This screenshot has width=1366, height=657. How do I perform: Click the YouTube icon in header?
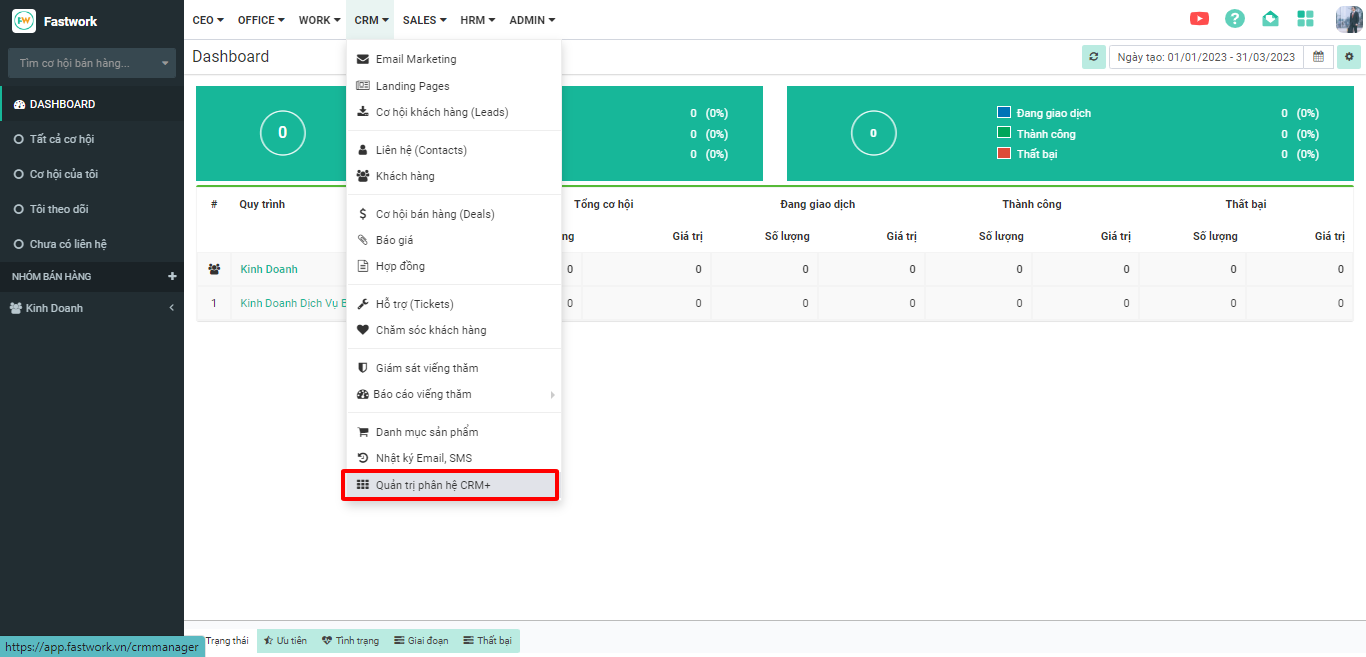click(x=1199, y=19)
